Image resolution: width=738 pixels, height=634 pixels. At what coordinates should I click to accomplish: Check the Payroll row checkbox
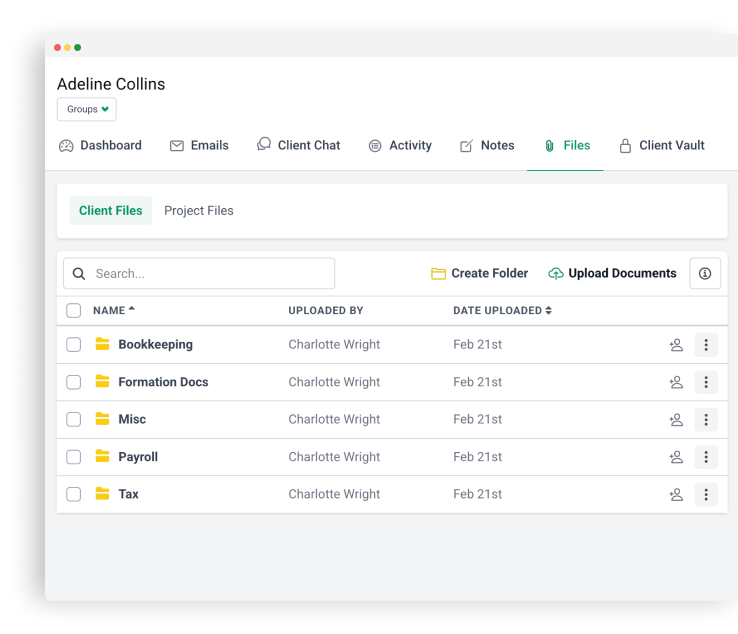[x=73, y=457]
